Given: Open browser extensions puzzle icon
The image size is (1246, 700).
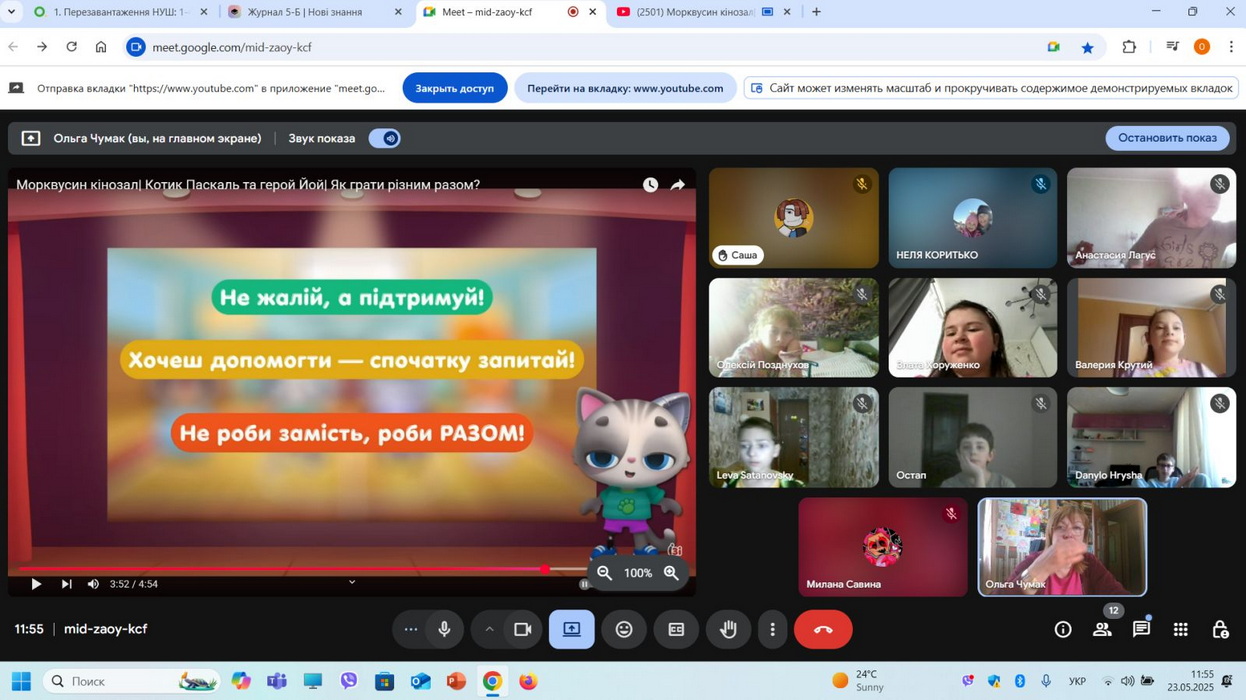Looking at the screenshot, I should click(1129, 47).
